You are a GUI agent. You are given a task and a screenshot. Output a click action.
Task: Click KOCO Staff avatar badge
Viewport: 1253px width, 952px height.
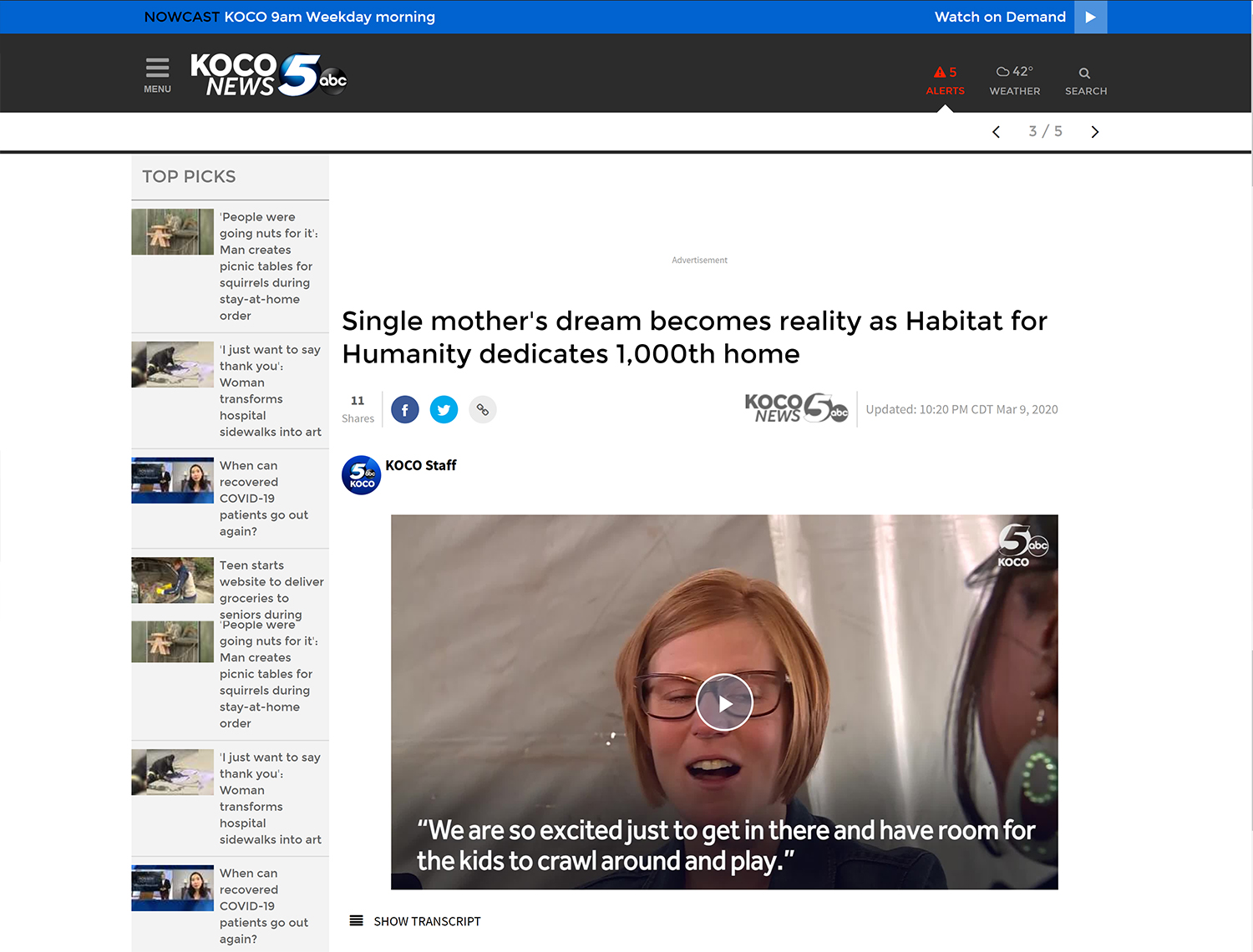coord(362,475)
